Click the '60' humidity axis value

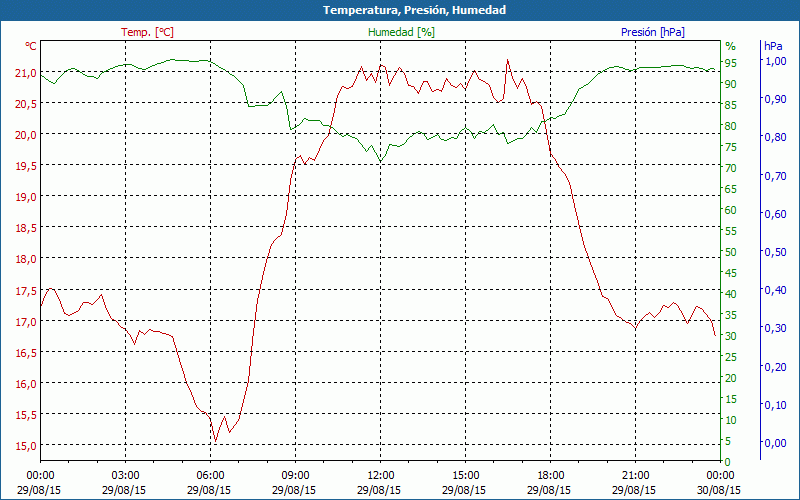click(731, 211)
